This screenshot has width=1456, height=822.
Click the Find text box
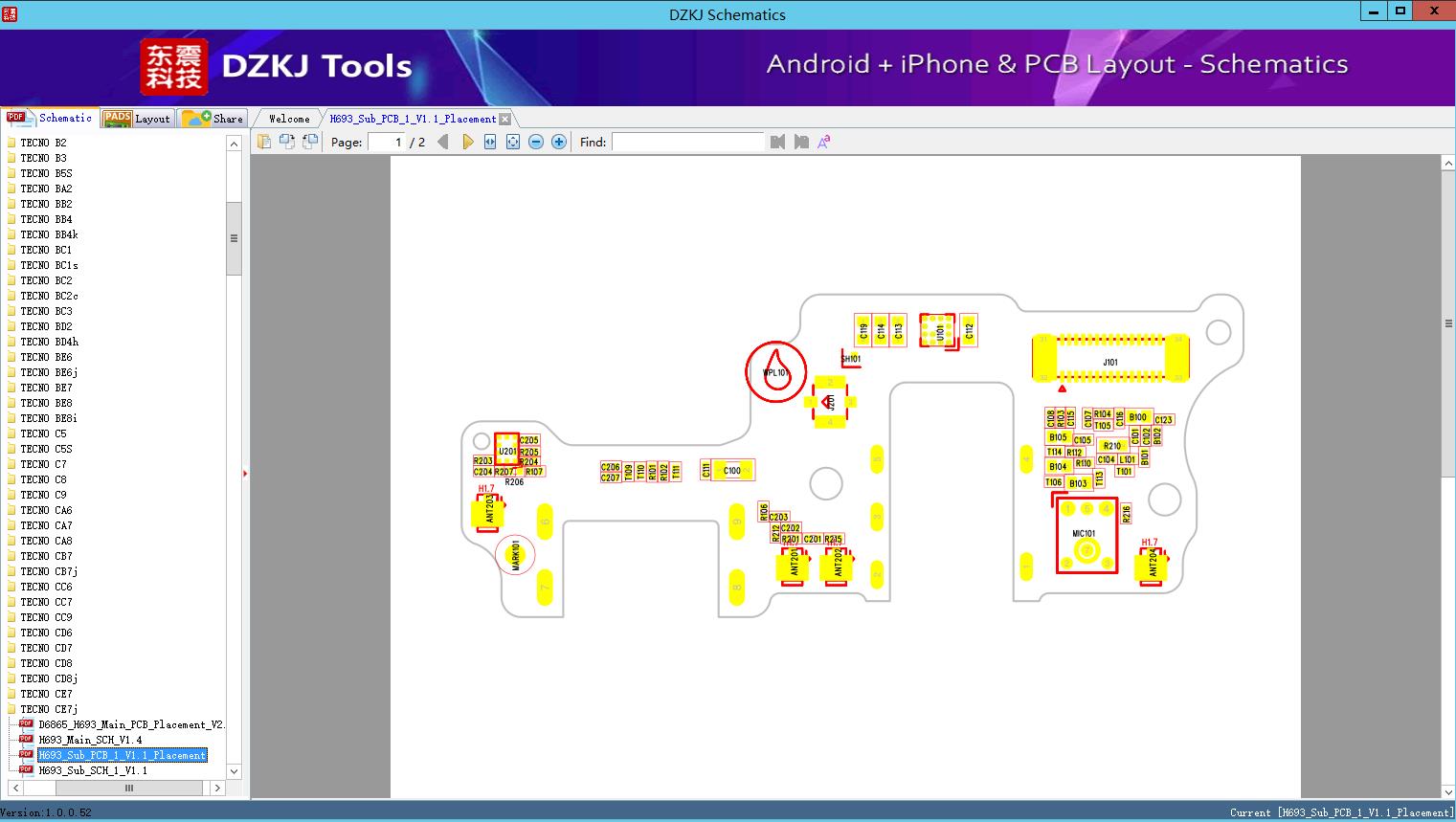click(687, 142)
